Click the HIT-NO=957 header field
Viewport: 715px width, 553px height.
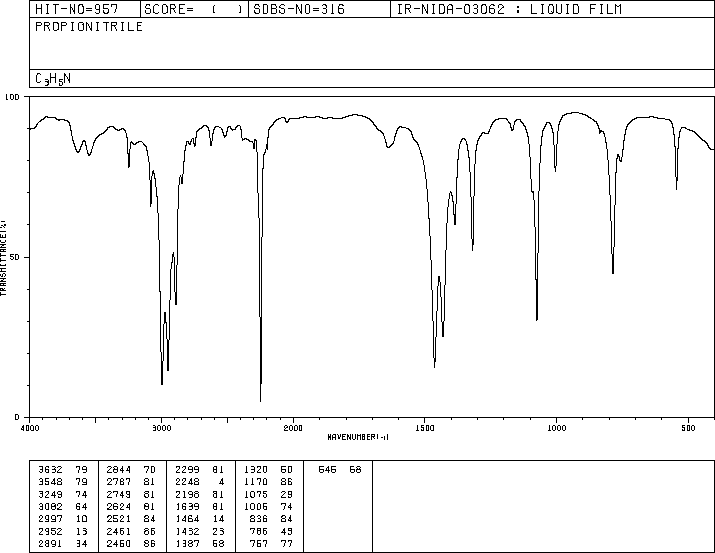click(85, 9)
